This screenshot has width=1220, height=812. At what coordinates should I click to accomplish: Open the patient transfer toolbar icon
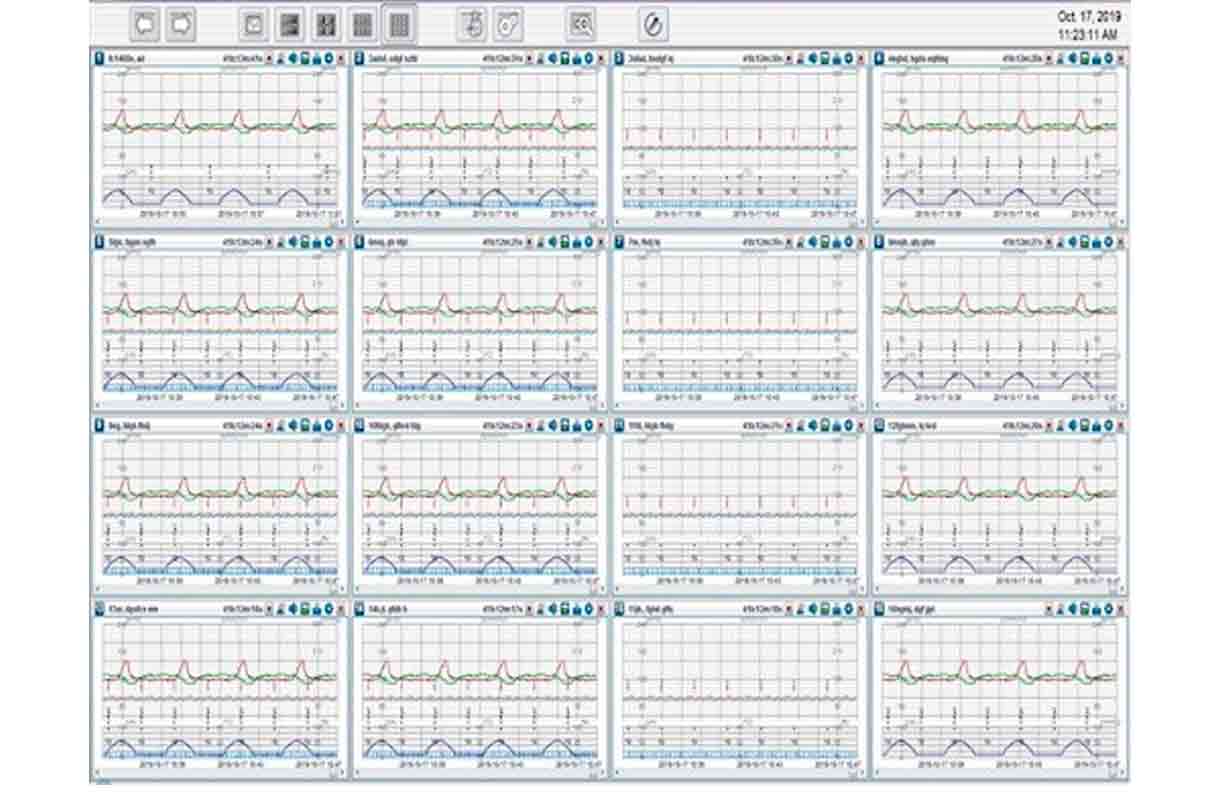(472, 23)
